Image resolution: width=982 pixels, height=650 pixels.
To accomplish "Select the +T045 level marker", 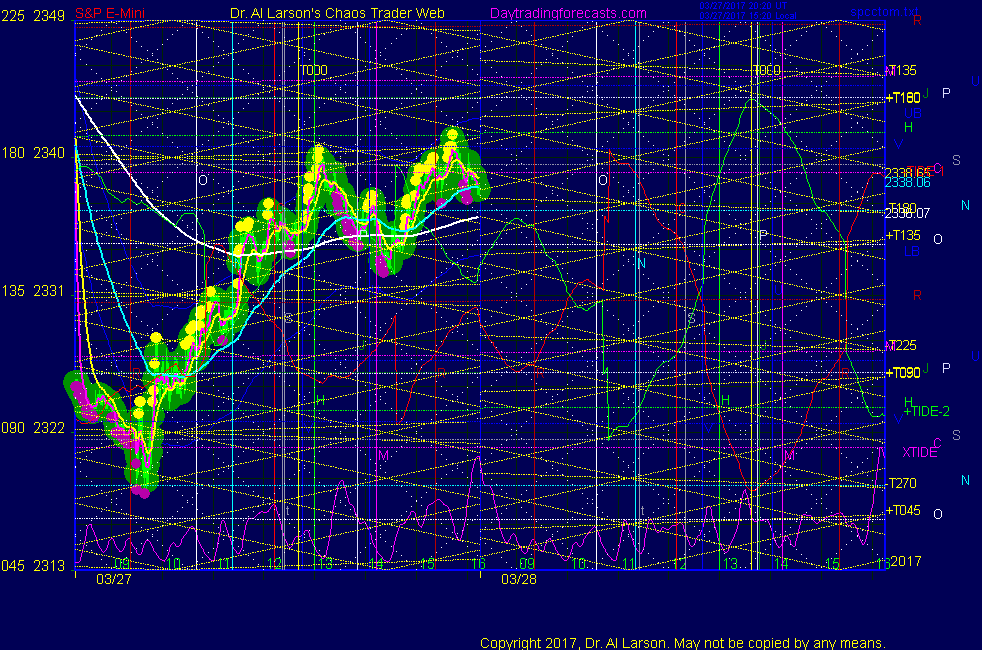I will (x=903, y=510).
